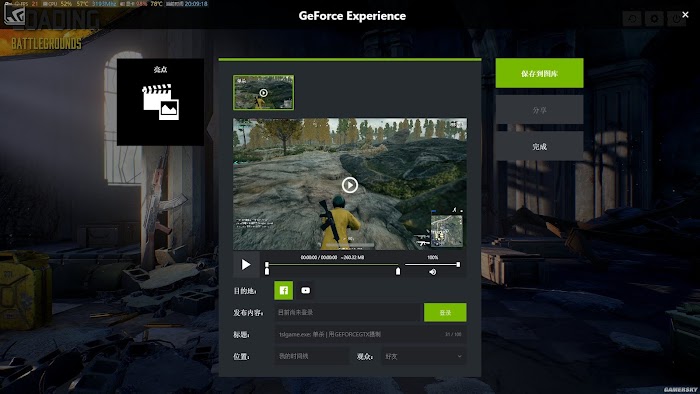Select the 亮点 highlights clip tile

(160, 102)
